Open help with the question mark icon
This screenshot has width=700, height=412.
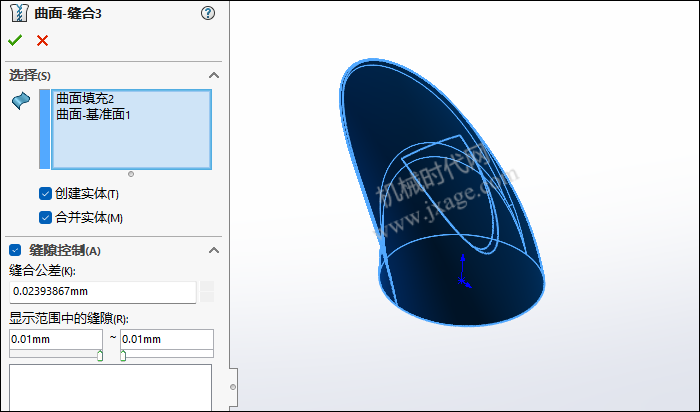coord(208,13)
